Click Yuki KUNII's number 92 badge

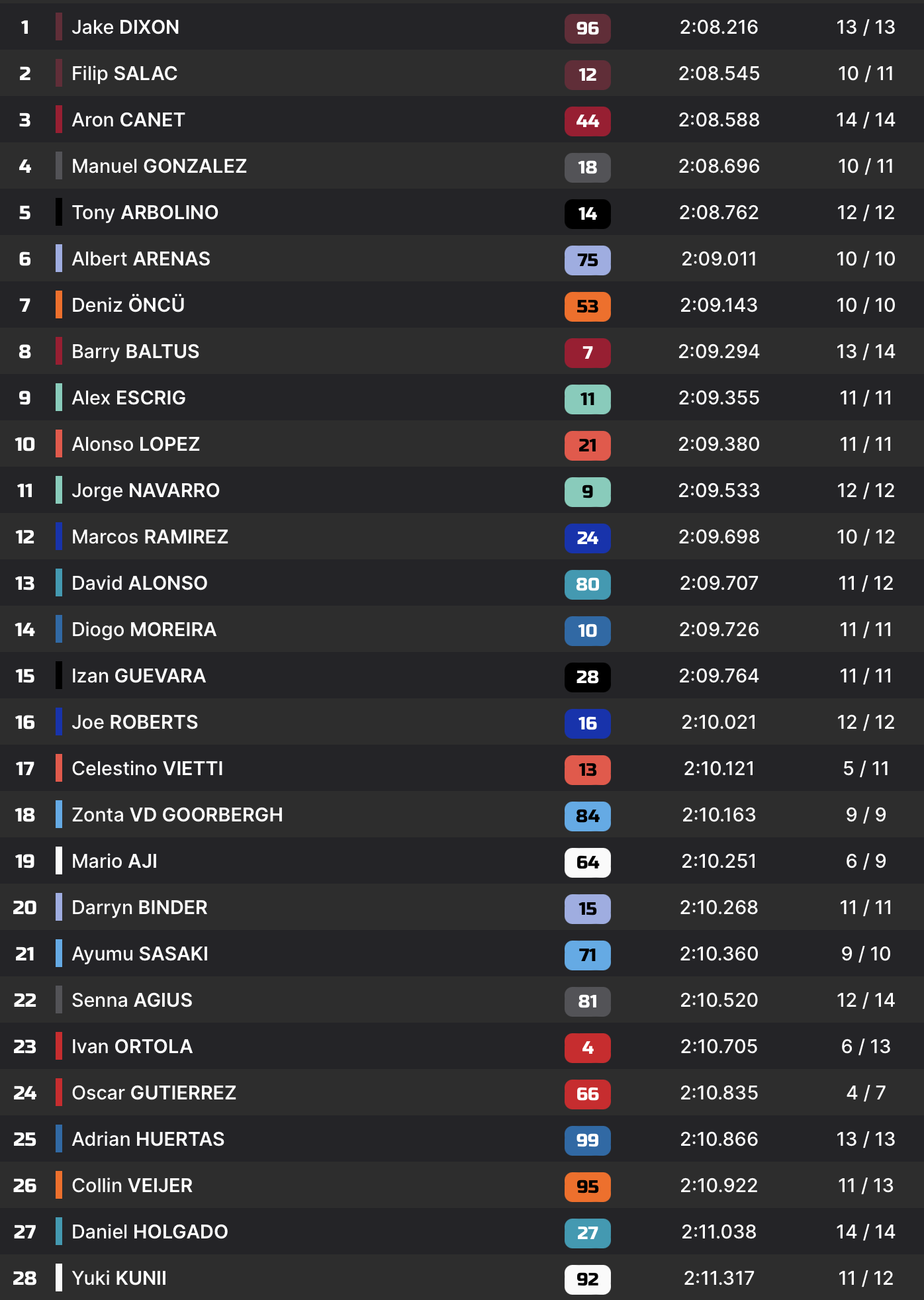coord(587,1279)
